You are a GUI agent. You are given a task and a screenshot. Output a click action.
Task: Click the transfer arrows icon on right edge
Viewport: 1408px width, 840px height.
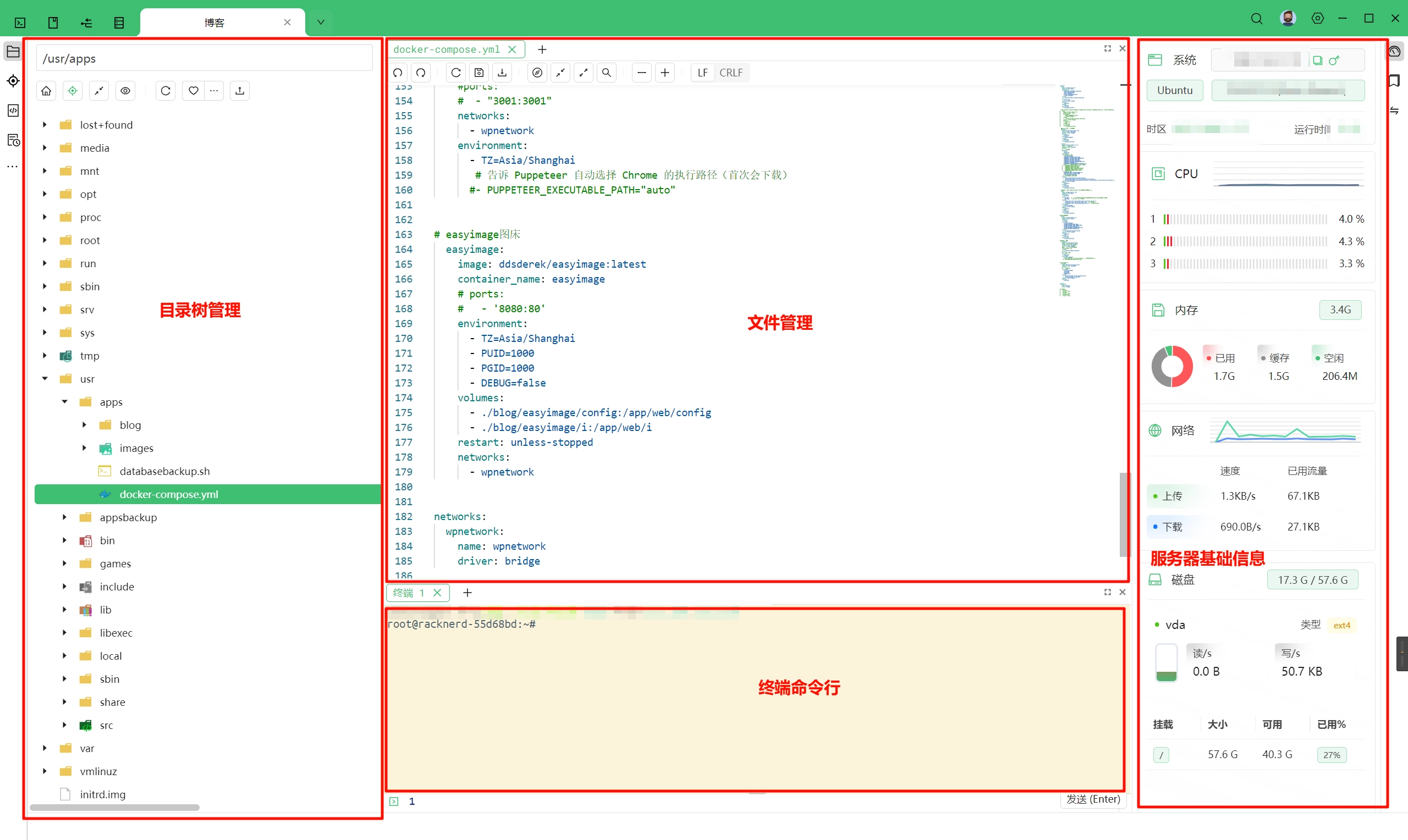coord(1394,110)
